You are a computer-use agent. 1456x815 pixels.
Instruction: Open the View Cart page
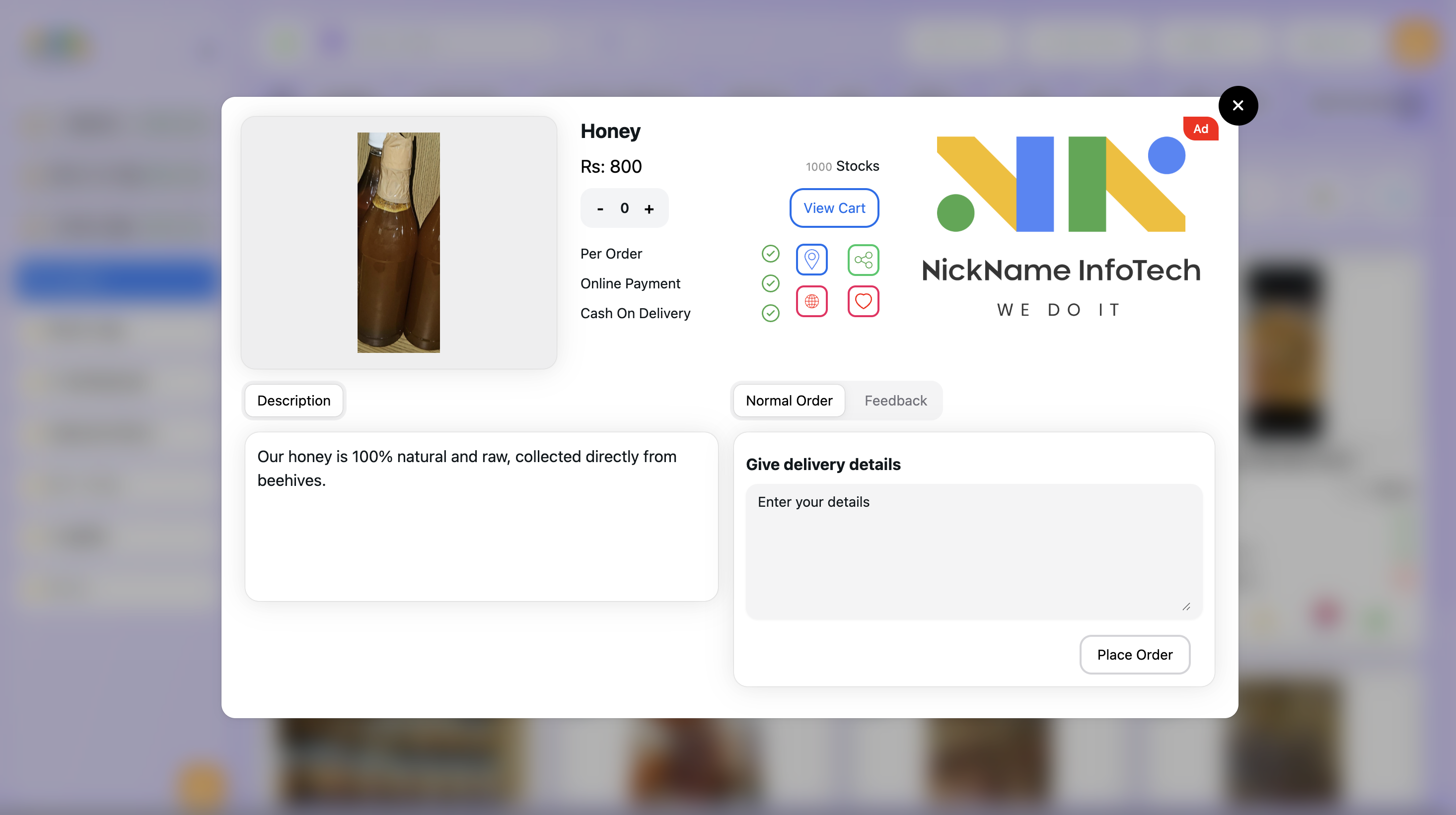click(x=834, y=208)
